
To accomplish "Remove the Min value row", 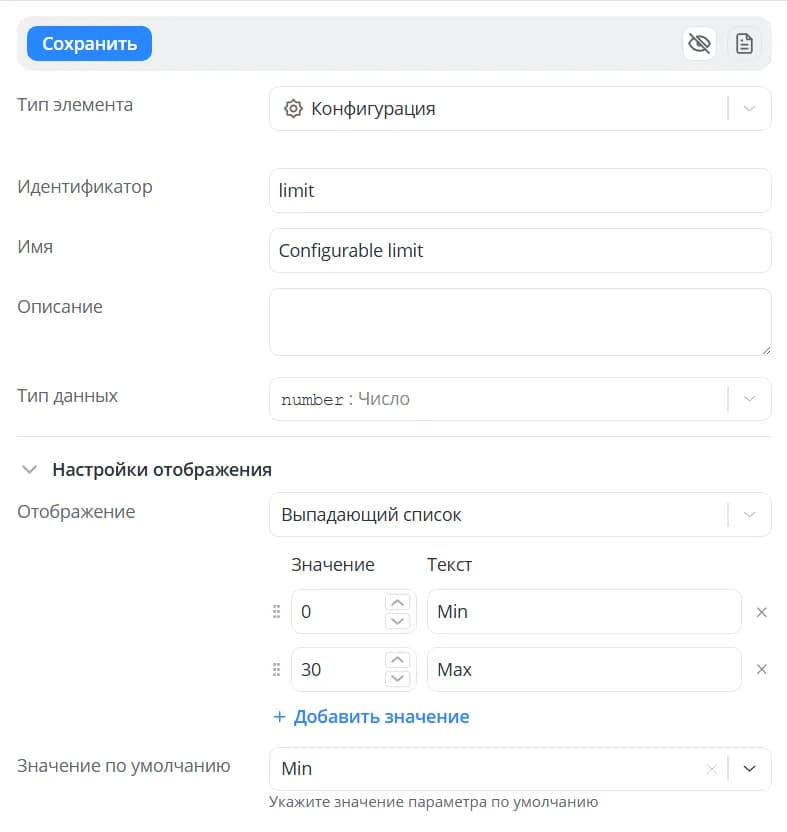I will tap(762, 612).
